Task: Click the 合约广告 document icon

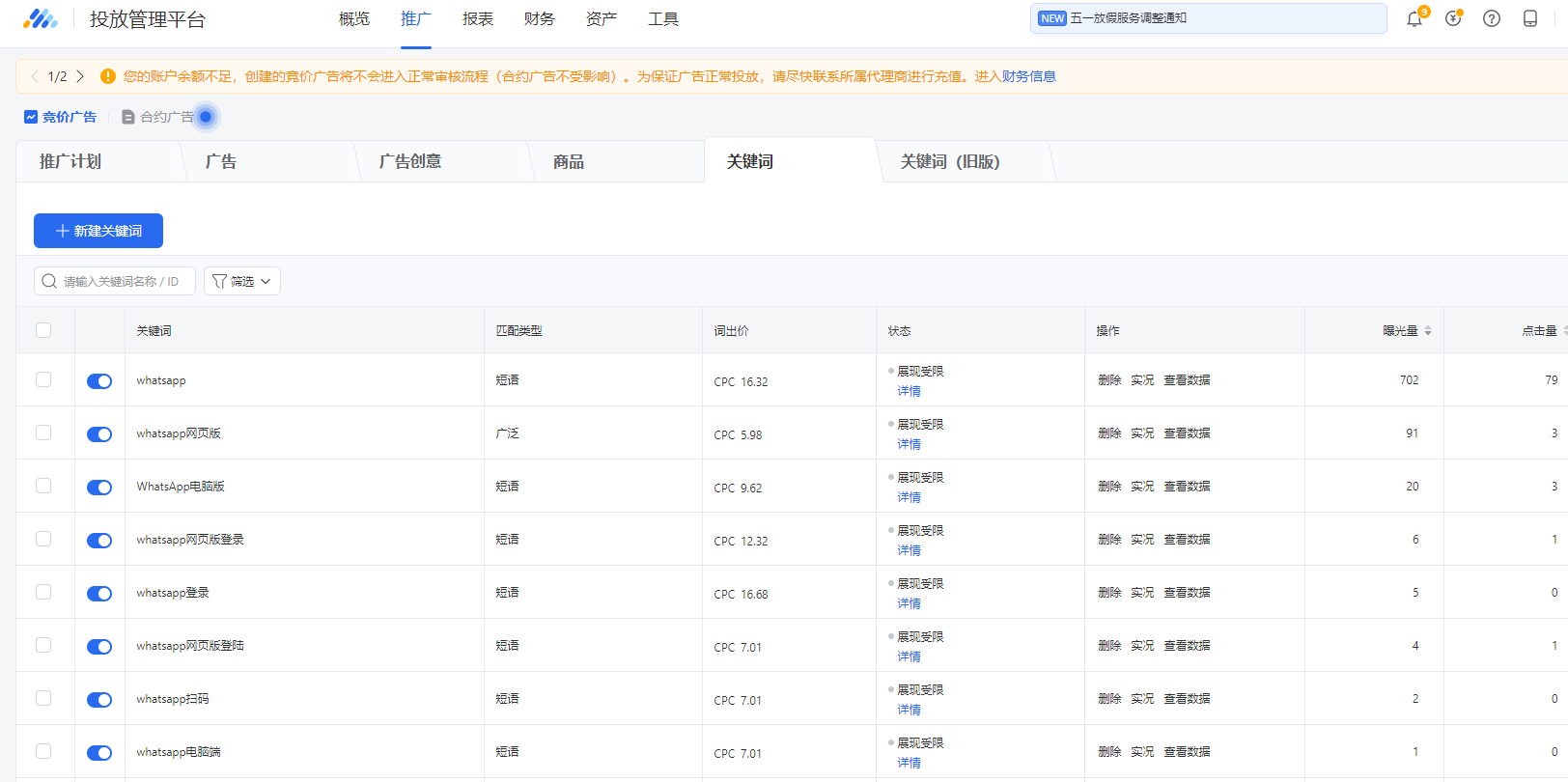Action: (x=127, y=117)
